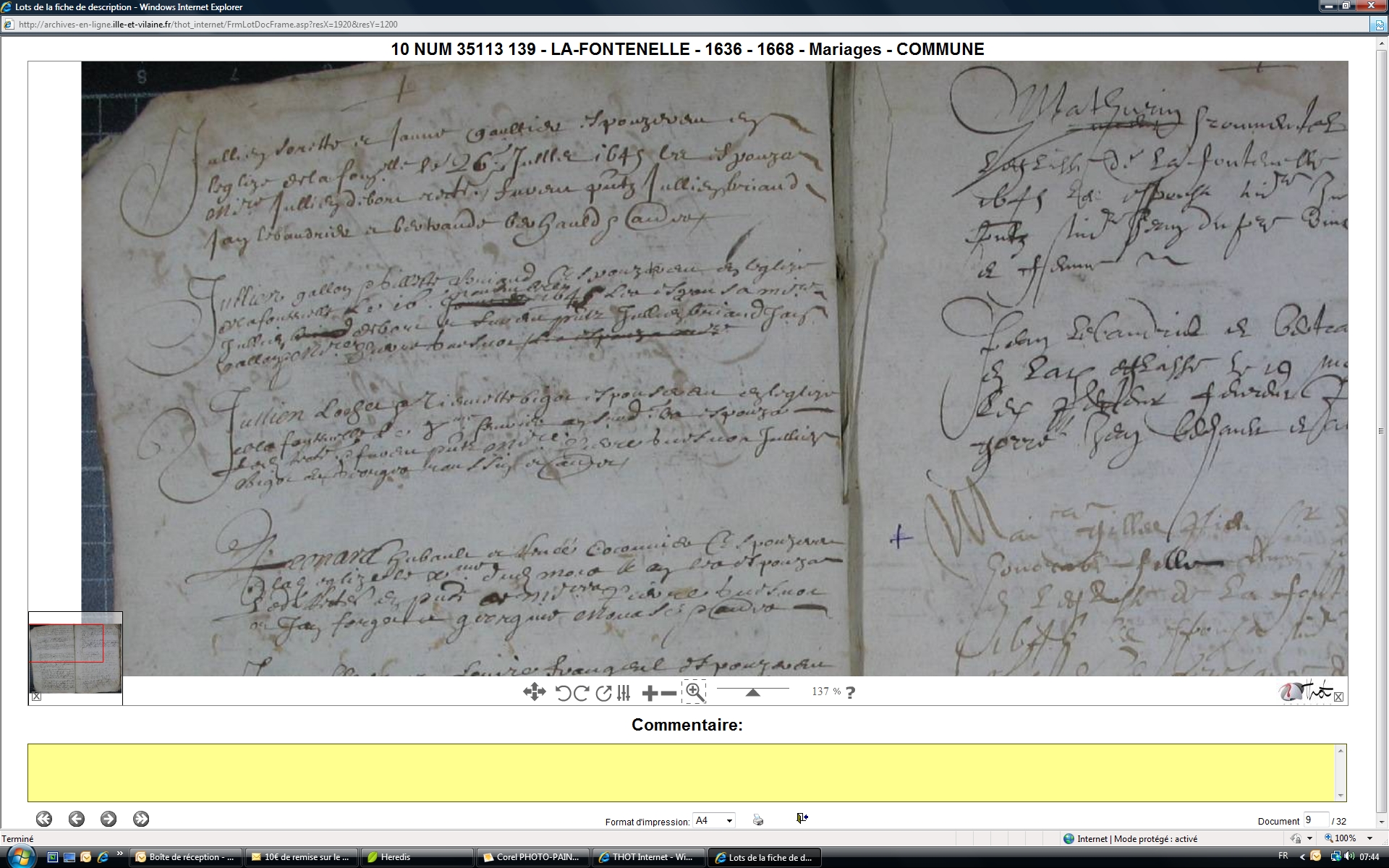Zoom in with plus icon

650,693
